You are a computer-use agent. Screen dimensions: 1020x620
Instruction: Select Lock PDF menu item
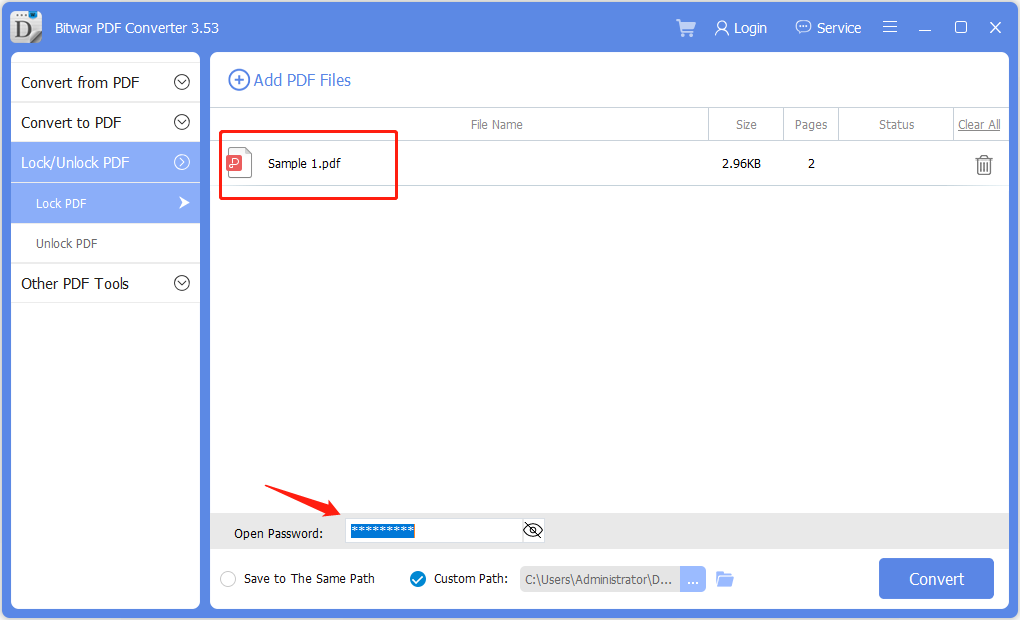tap(105, 203)
